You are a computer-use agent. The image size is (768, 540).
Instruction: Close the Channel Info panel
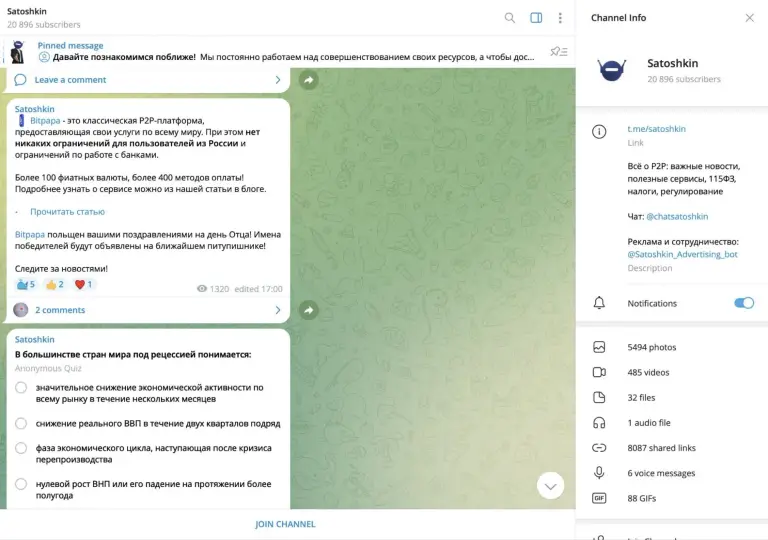(x=749, y=18)
